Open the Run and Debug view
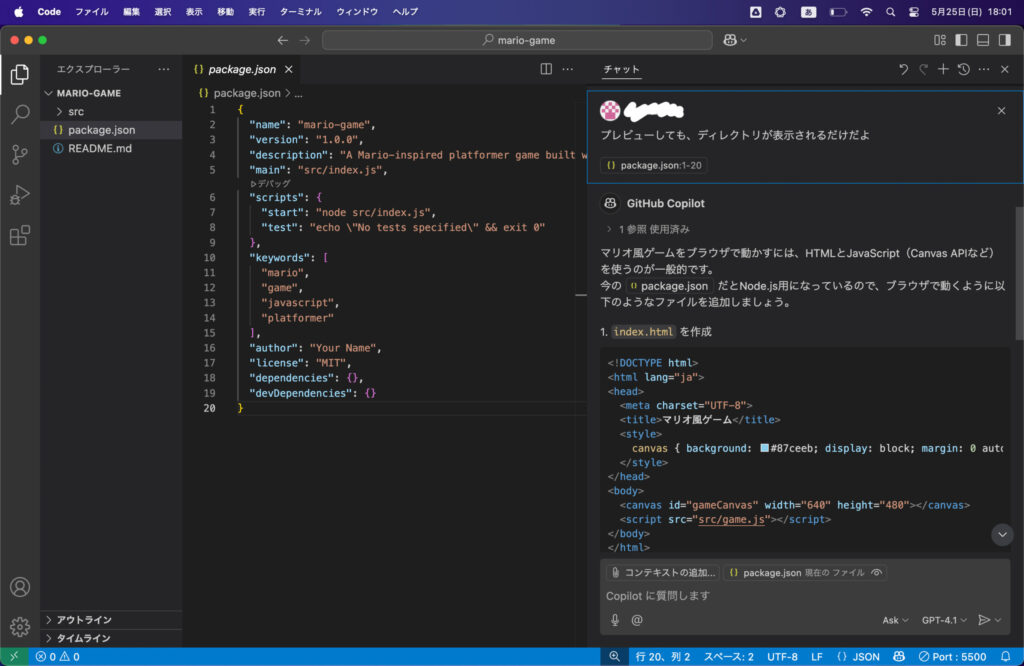This screenshot has height=666, width=1024. tap(20, 195)
